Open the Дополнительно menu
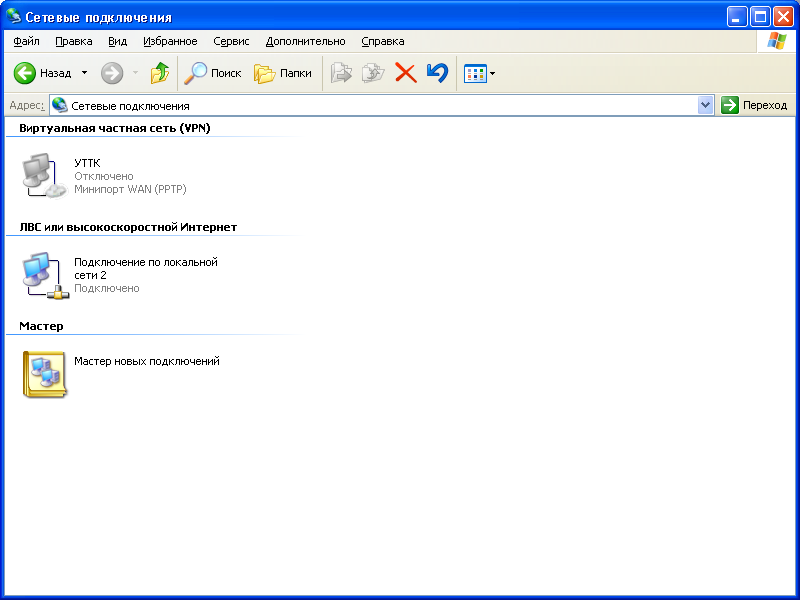The height and width of the screenshot is (600, 800). point(306,41)
